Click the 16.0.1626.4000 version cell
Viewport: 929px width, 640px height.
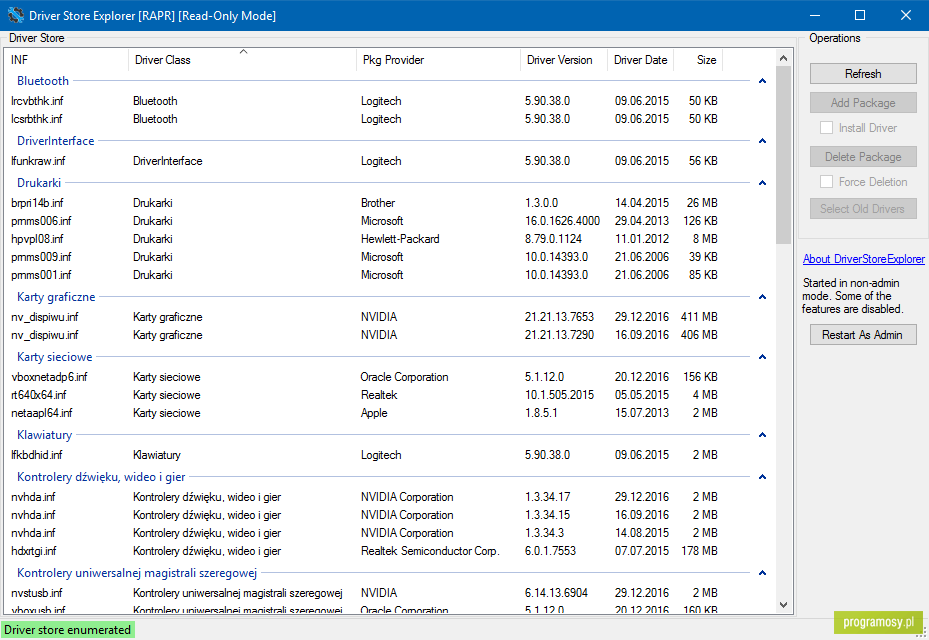pos(562,220)
